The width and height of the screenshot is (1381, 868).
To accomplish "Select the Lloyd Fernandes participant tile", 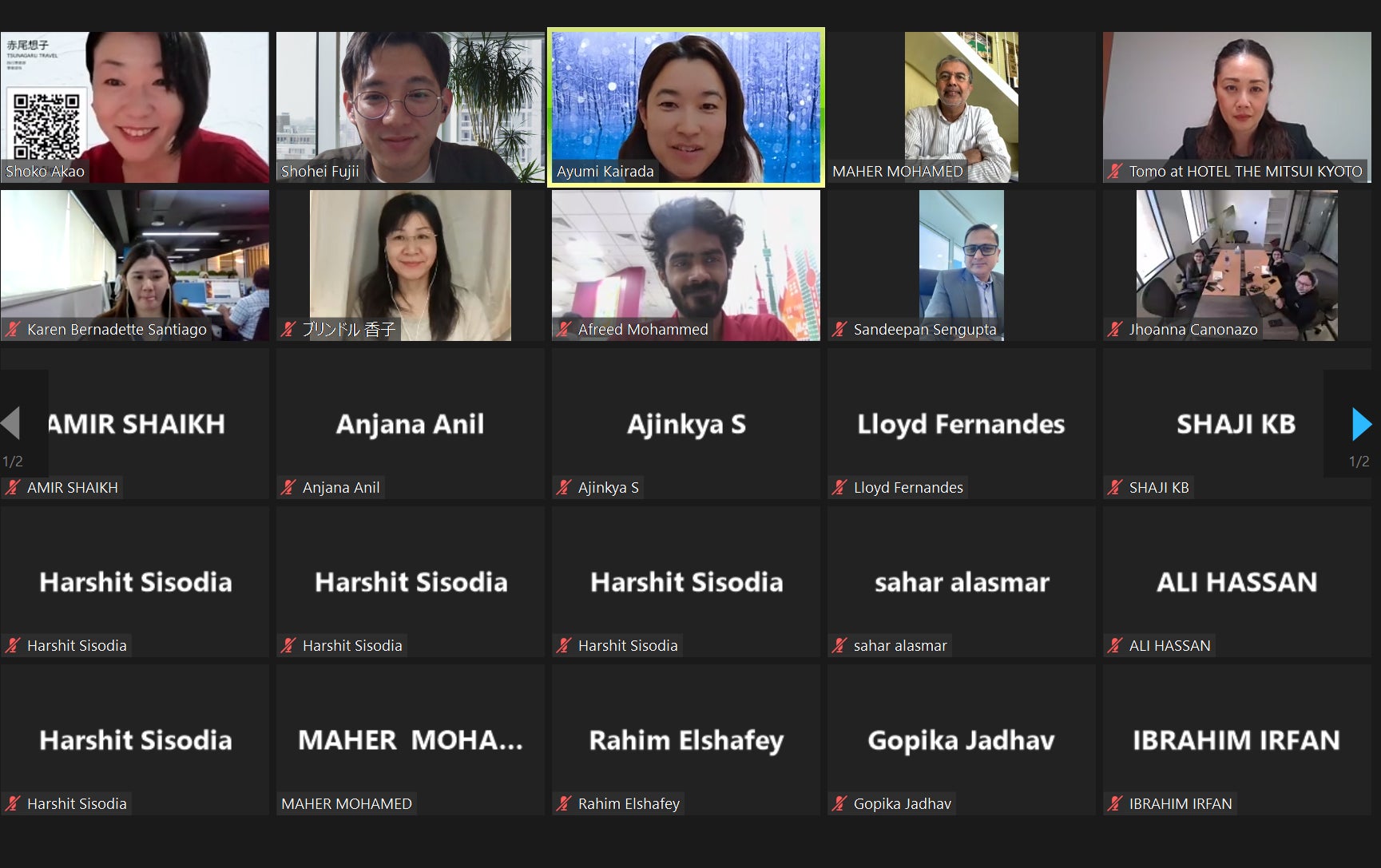I will click(x=962, y=424).
